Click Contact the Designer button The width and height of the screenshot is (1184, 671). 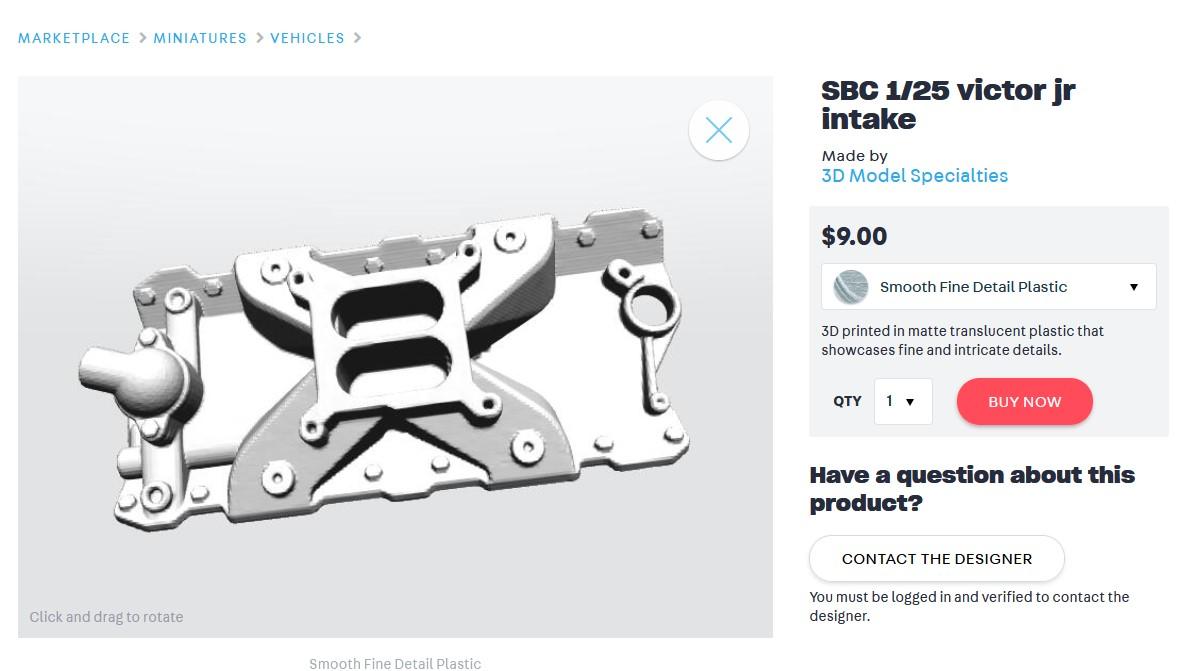click(x=936, y=559)
